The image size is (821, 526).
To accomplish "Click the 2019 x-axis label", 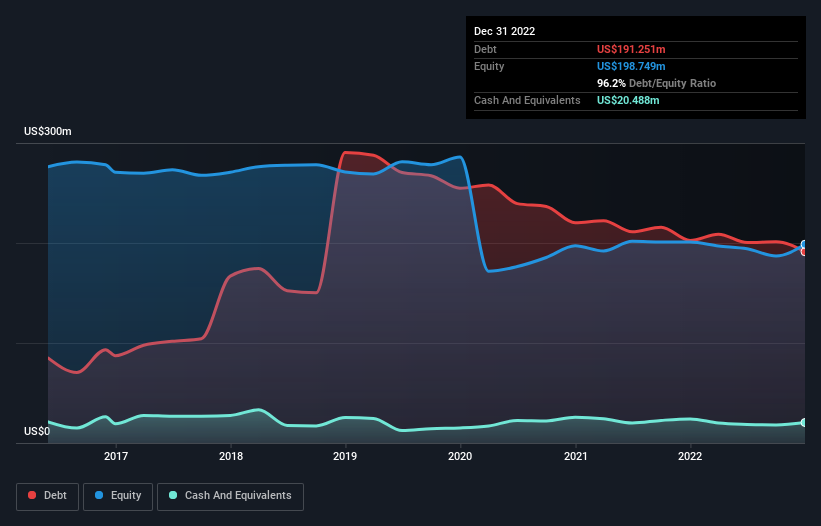I will [x=345, y=456].
